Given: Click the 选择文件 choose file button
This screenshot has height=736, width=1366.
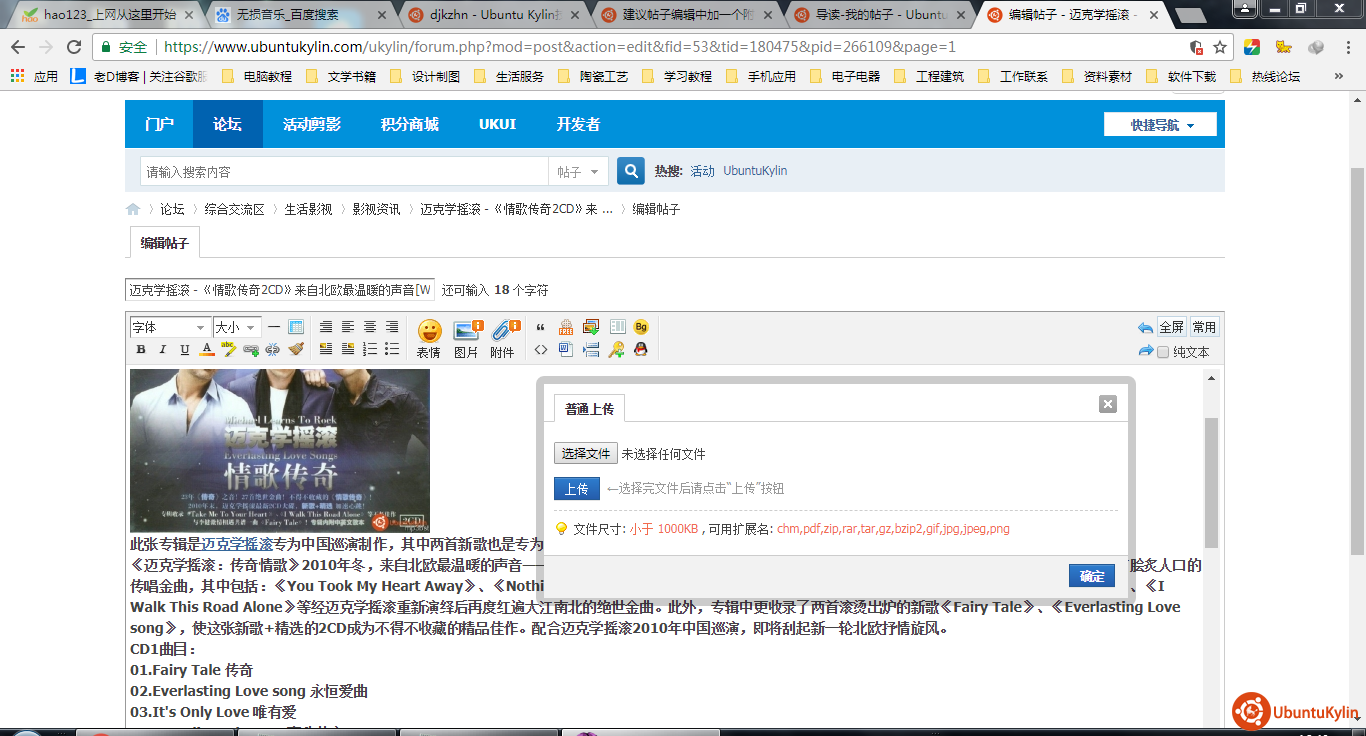Looking at the screenshot, I should click(586, 453).
